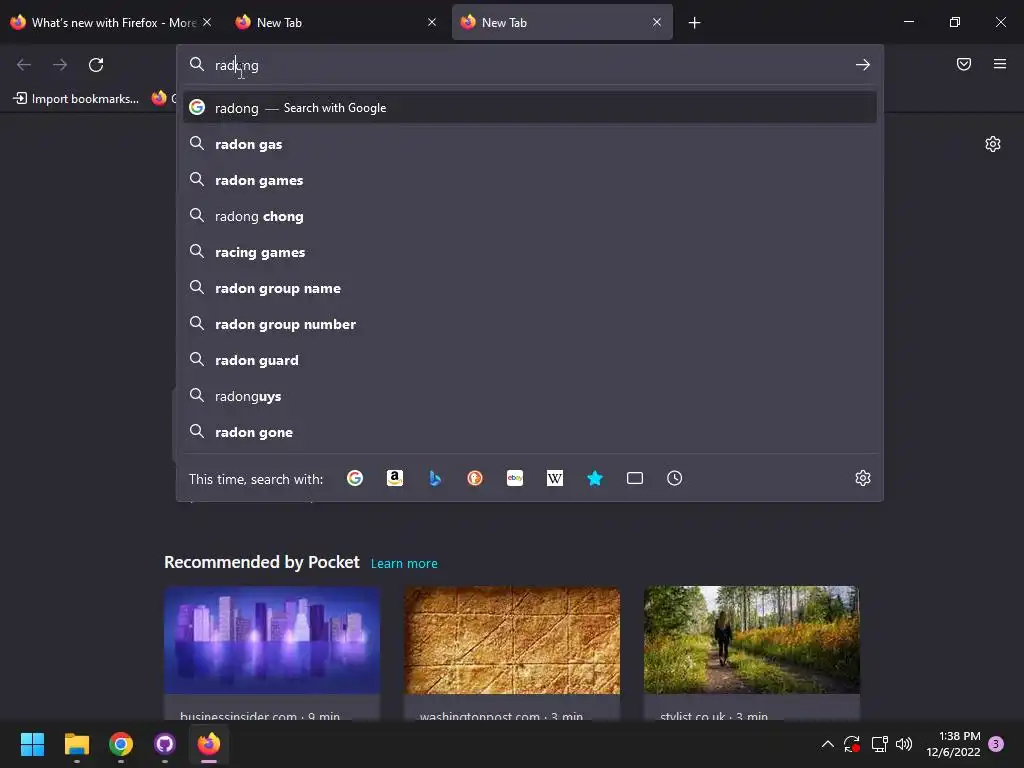Search this time with eBay icon

click(x=515, y=478)
